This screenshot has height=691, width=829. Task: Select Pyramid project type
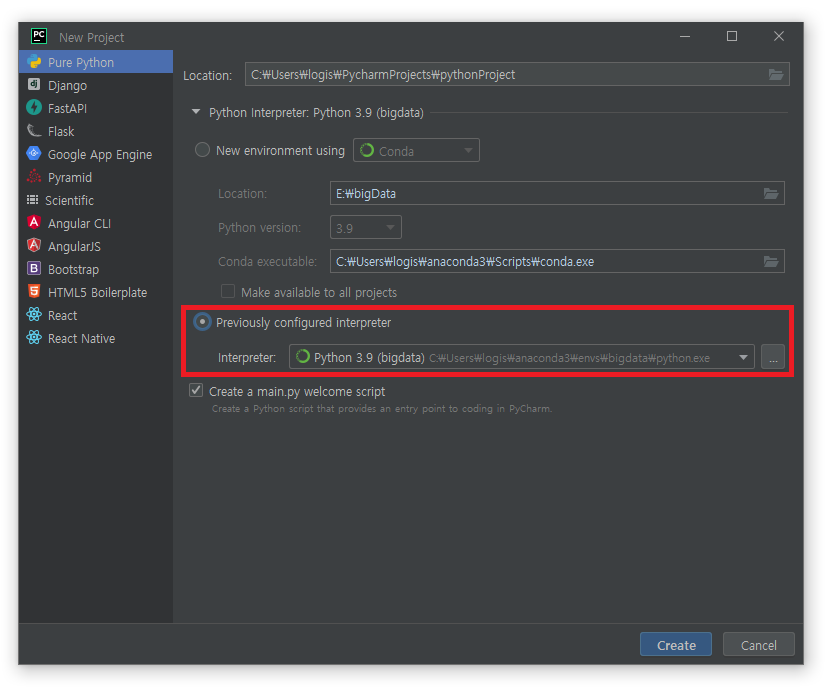96,177
